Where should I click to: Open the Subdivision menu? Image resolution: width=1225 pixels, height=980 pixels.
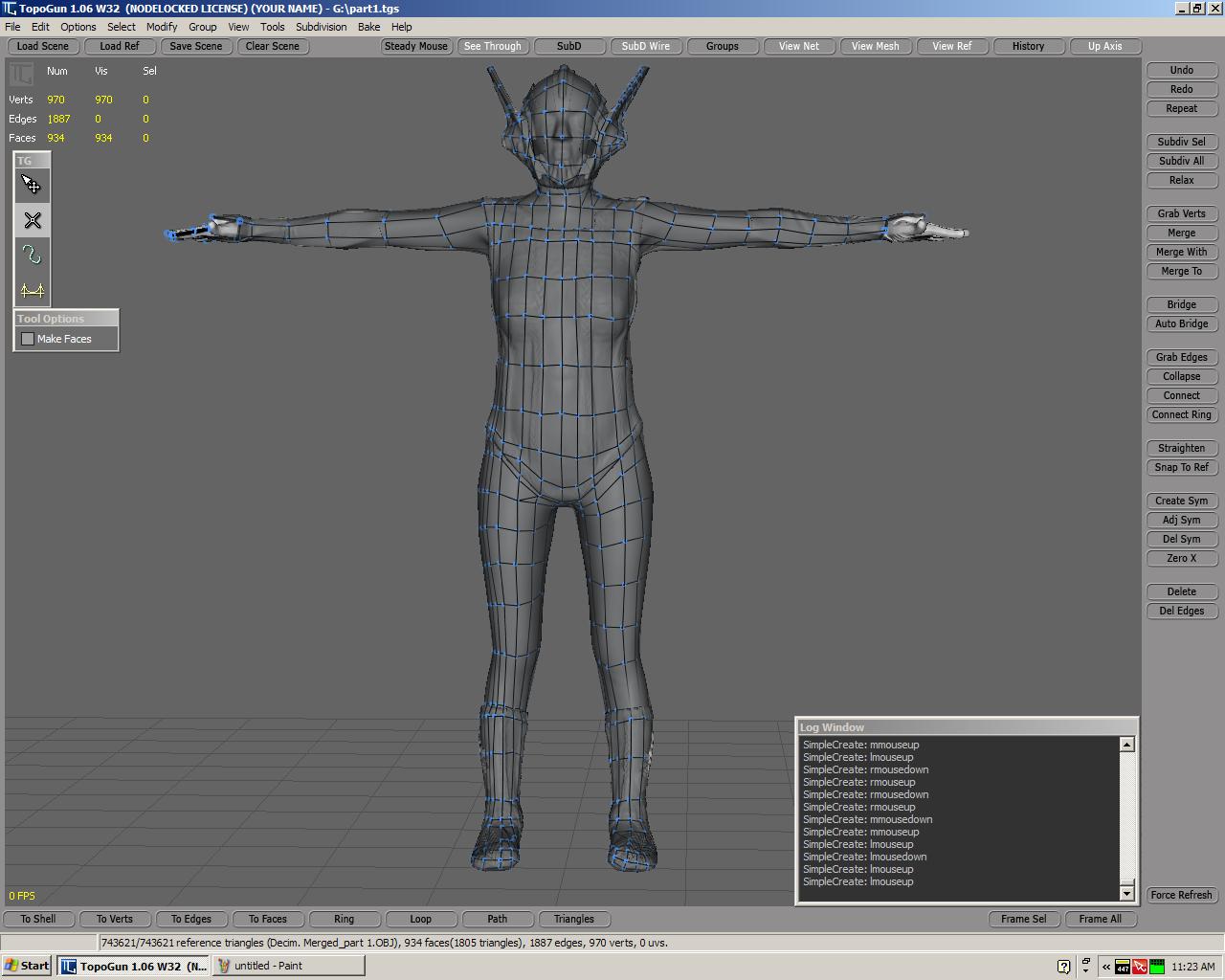click(x=321, y=27)
